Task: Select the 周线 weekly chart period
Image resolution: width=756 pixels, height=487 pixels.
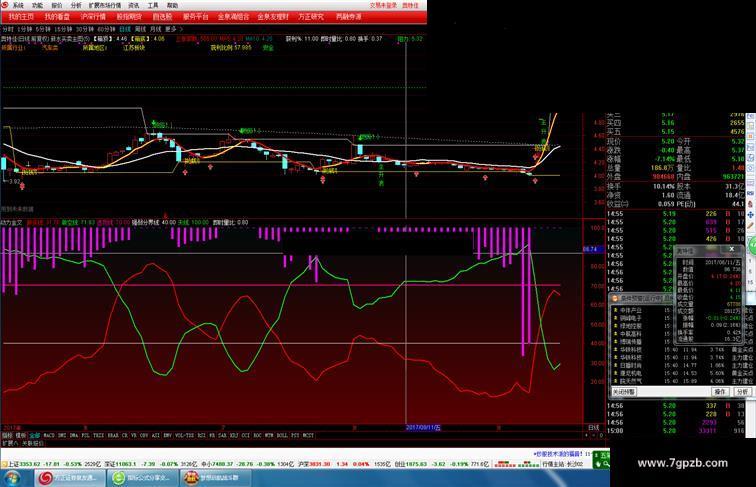Action: pos(140,29)
